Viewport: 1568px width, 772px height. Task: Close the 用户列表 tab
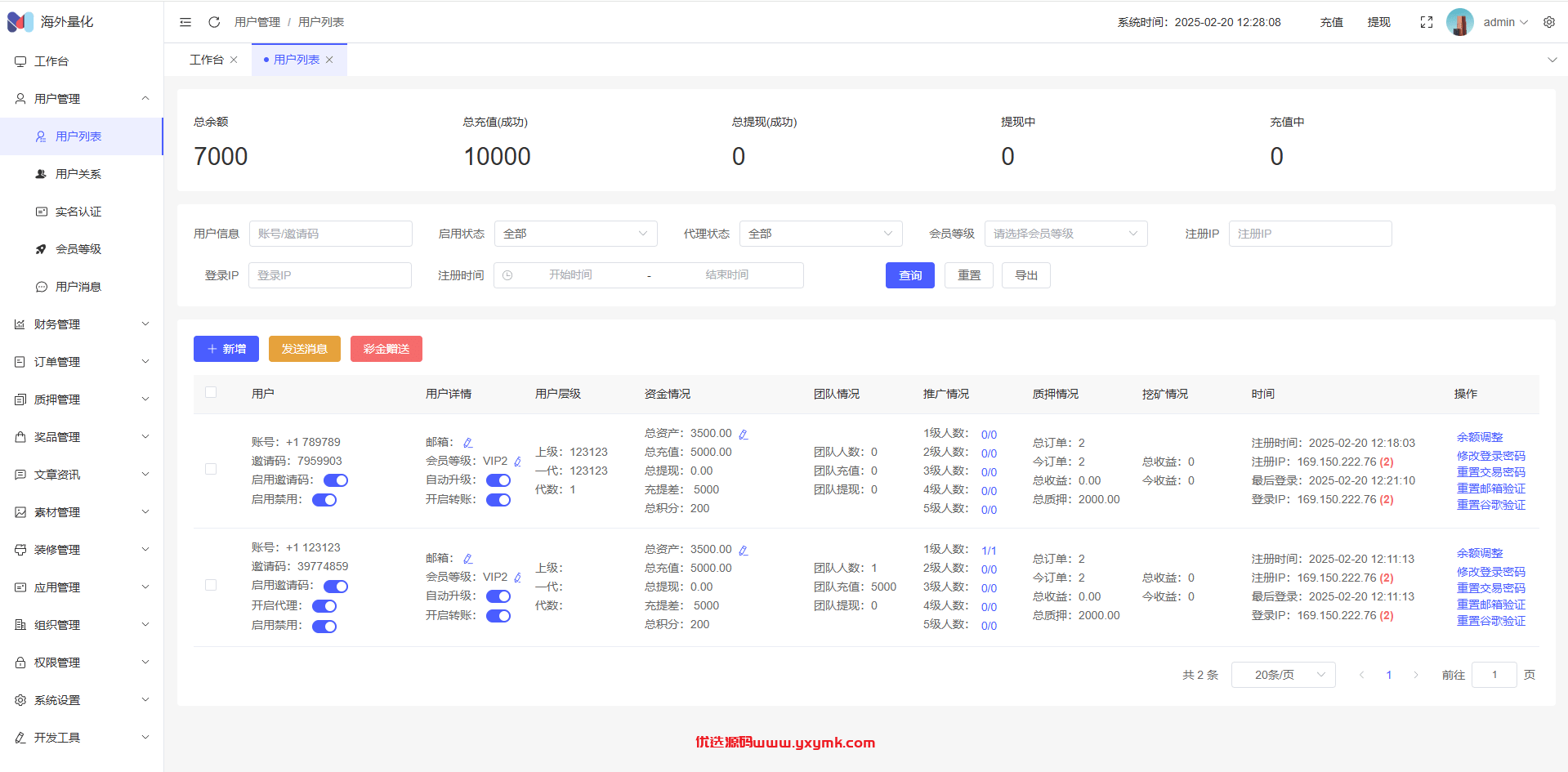point(329,60)
